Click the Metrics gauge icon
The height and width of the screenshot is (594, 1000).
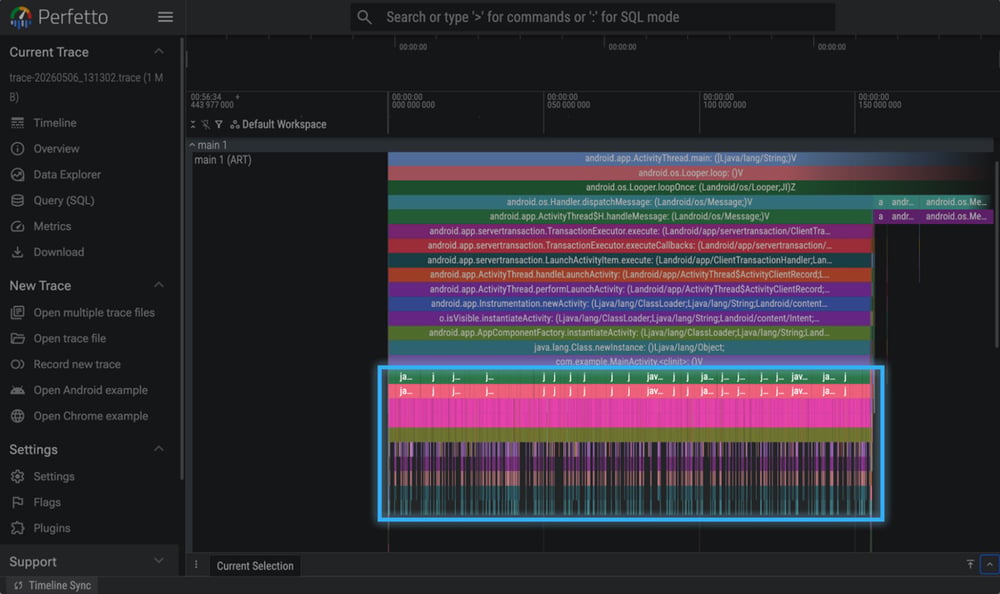point(17,226)
